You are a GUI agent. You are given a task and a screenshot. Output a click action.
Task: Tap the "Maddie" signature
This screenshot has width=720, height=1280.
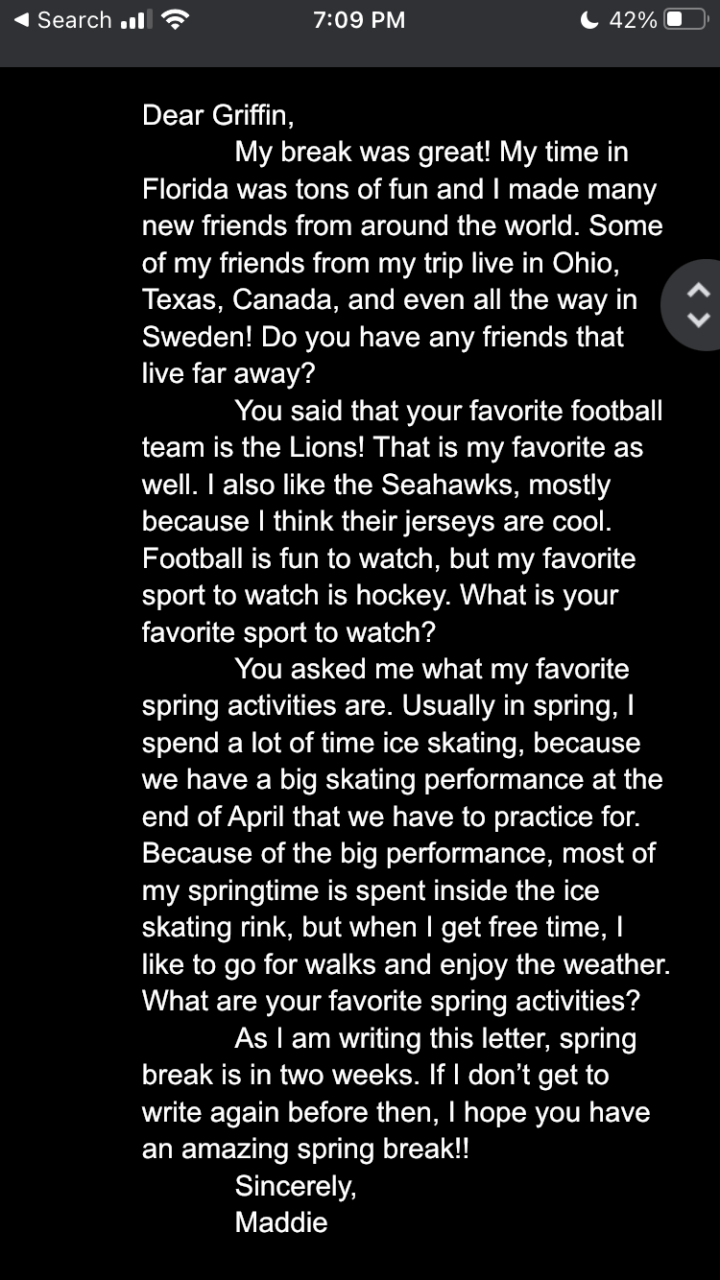click(281, 1222)
